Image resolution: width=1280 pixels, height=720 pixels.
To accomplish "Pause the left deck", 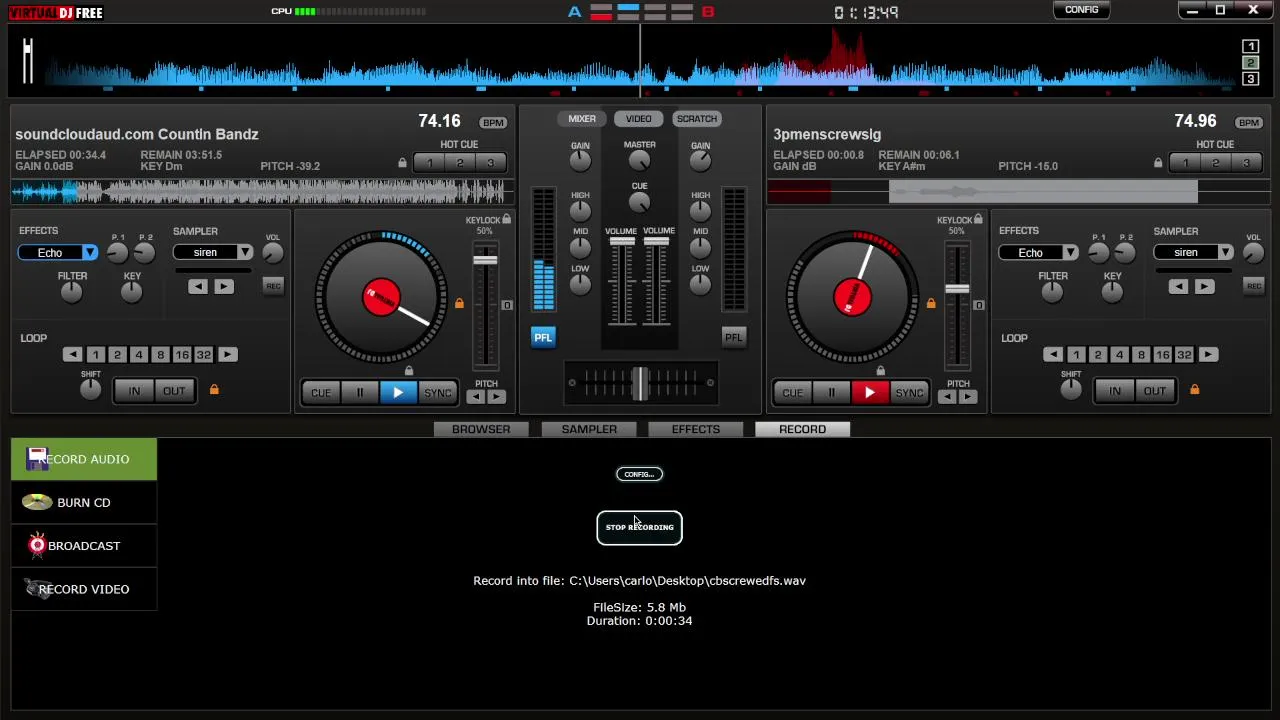I will coord(359,393).
